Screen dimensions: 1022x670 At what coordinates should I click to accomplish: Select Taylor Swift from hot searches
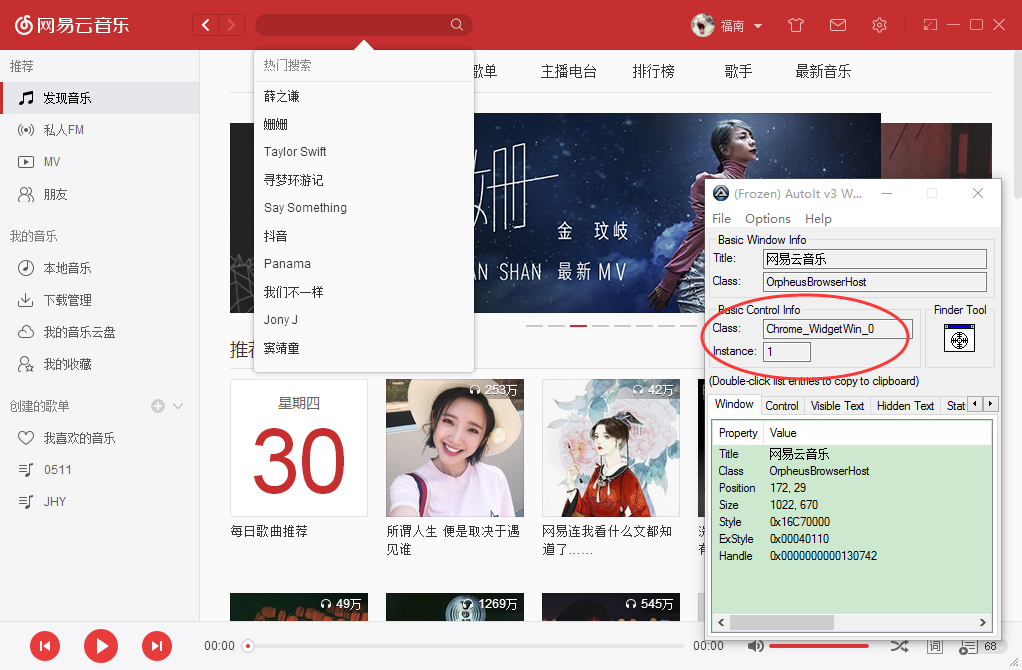[x=295, y=152]
